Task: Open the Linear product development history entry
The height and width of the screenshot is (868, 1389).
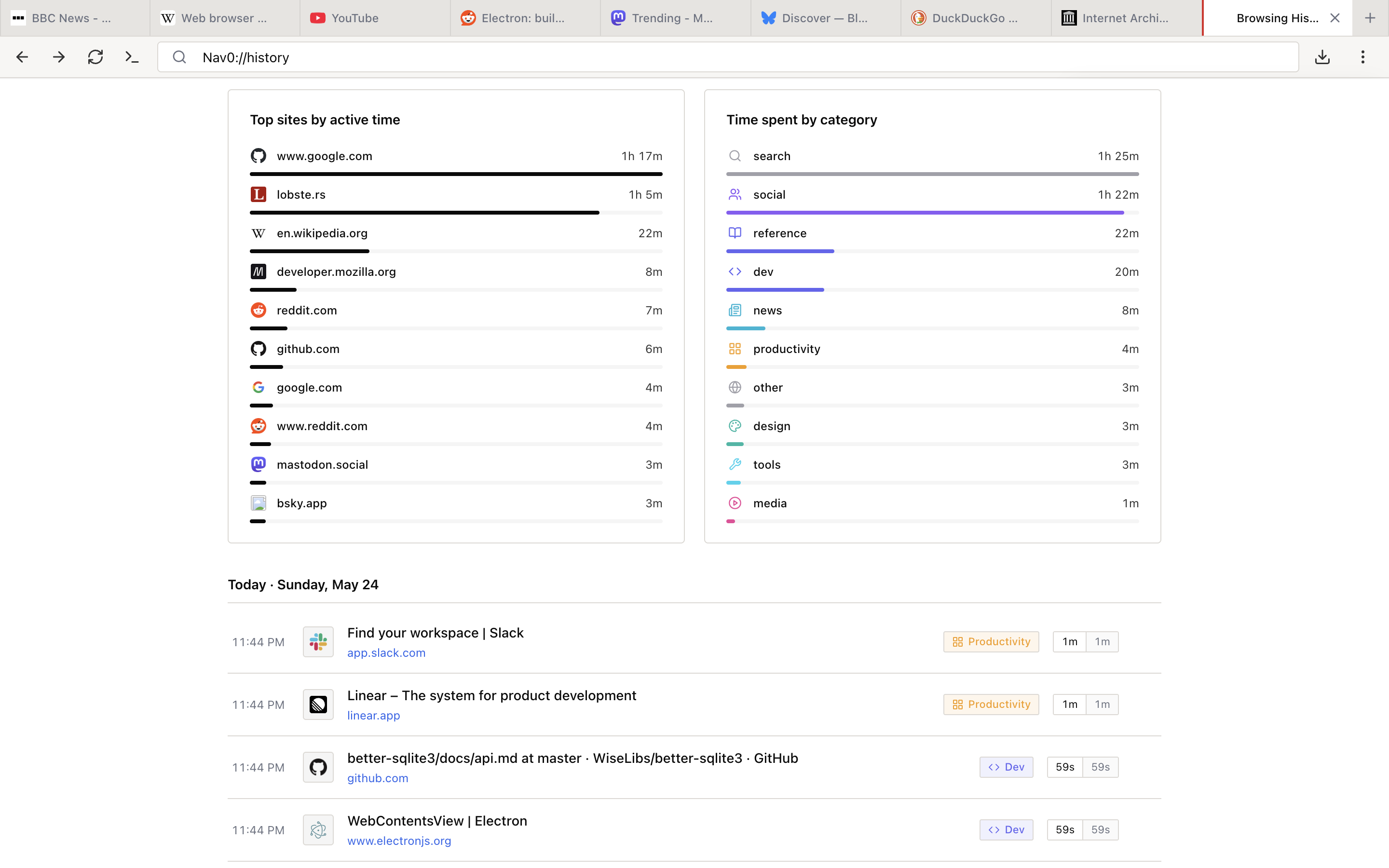Action: [491, 695]
